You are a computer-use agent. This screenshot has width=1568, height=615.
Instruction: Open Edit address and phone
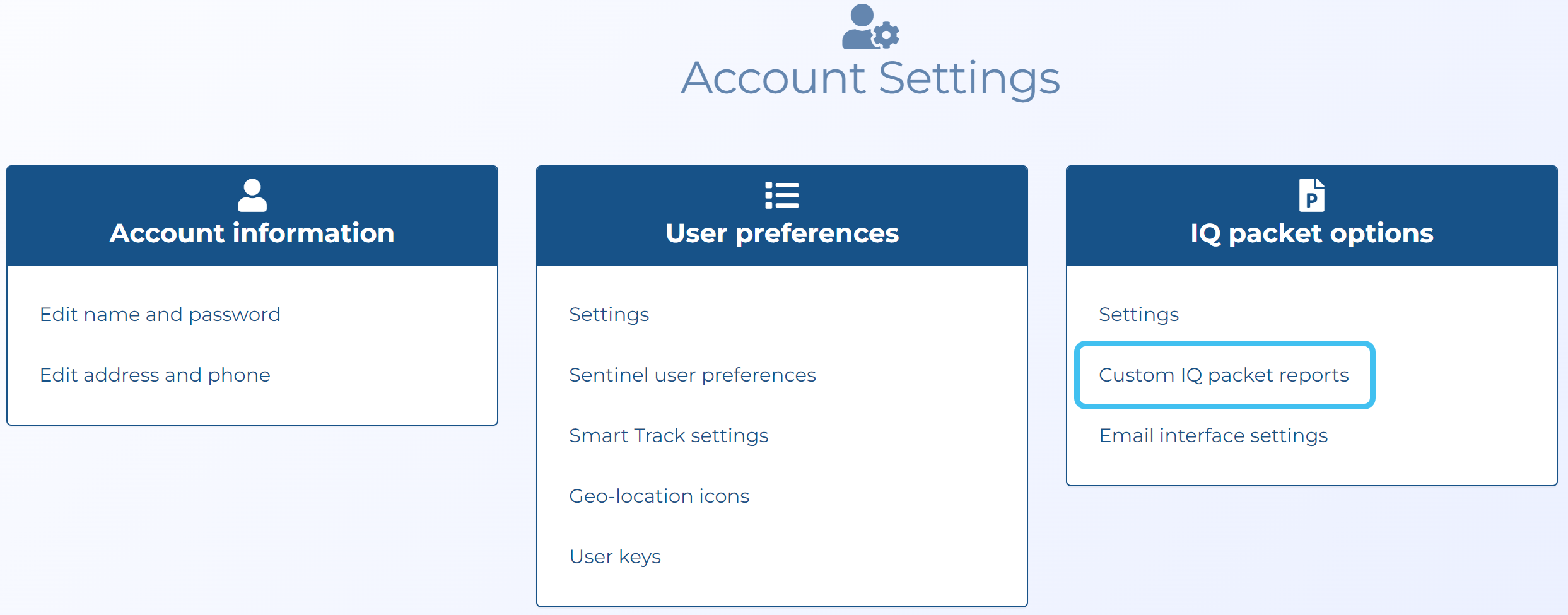[155, 375]
